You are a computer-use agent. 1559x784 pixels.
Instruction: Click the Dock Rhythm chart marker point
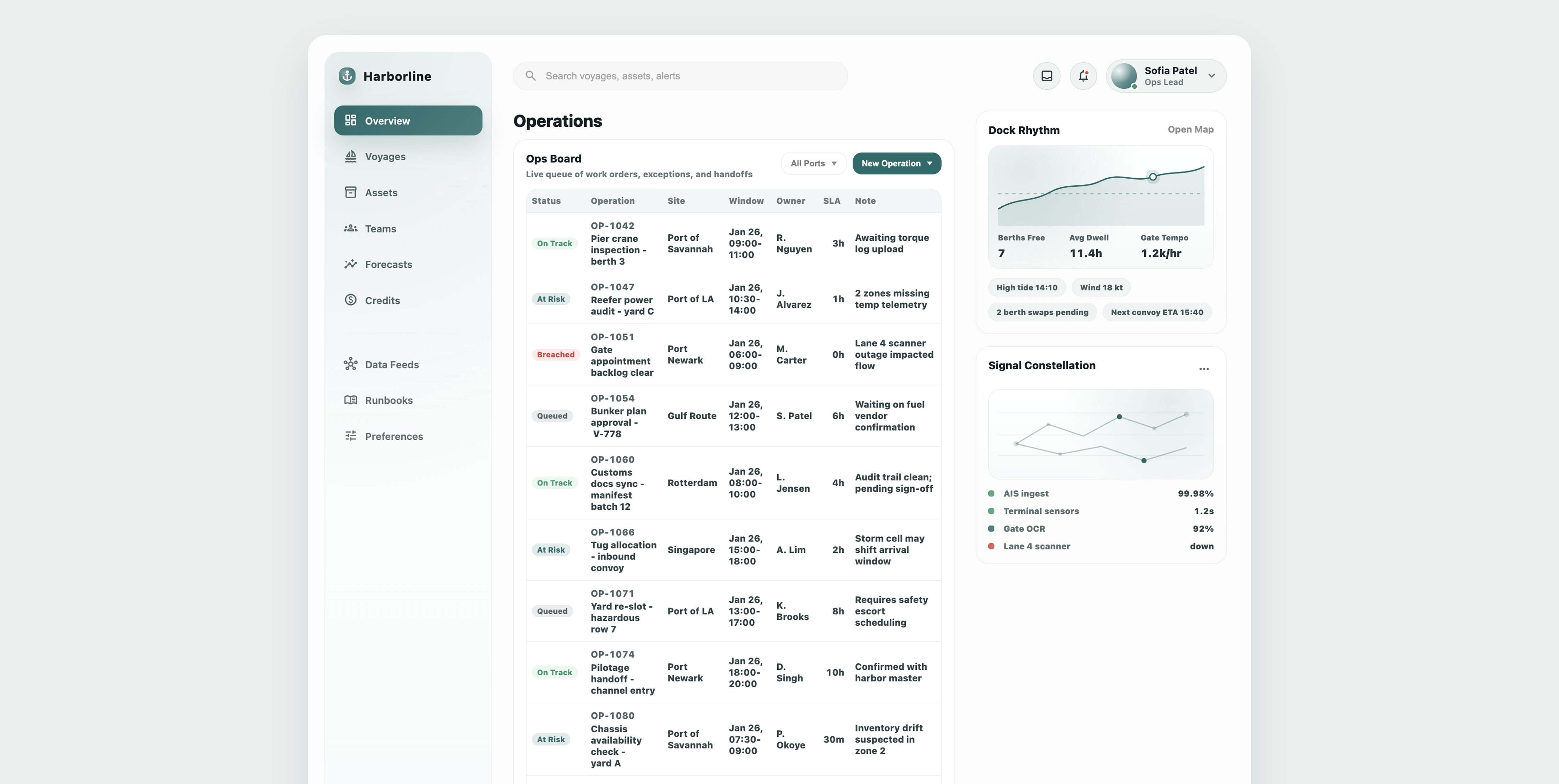pyautogui.click(x=1153, y=177)
